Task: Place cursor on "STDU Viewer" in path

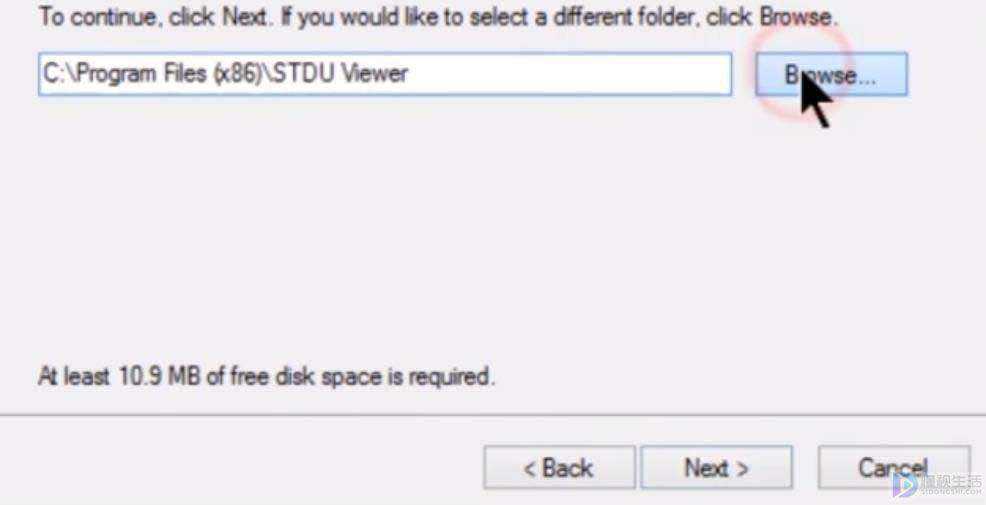Action: pyautogui.click(x=341, y=74)
